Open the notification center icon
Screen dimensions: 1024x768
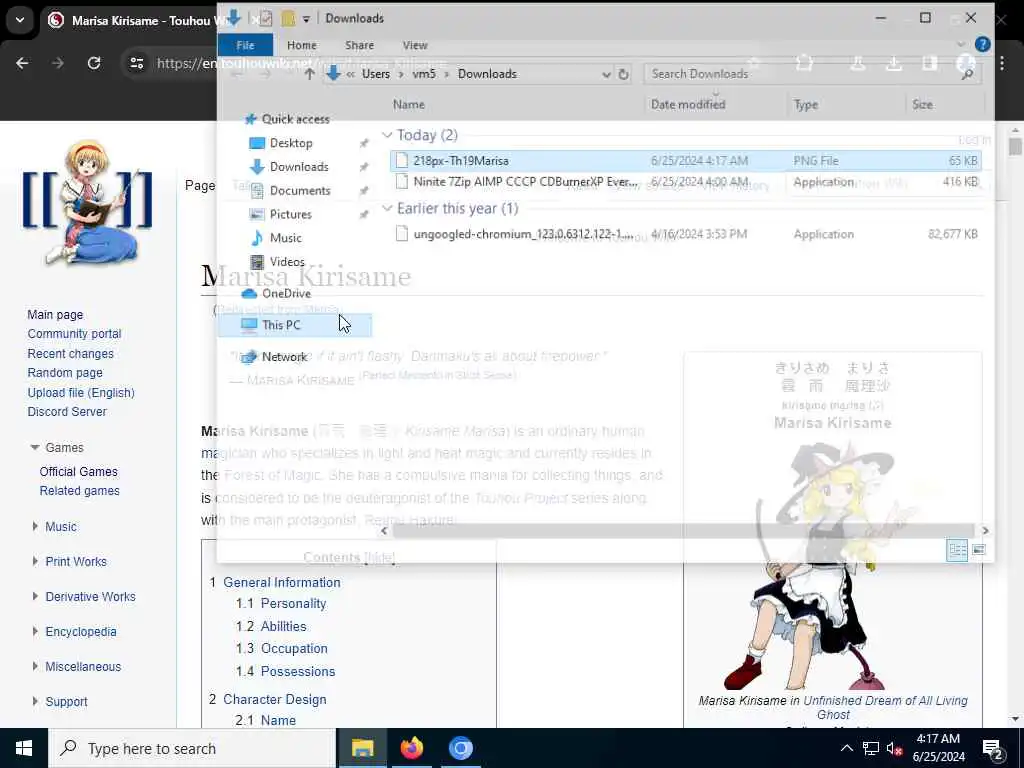(992, 749)
